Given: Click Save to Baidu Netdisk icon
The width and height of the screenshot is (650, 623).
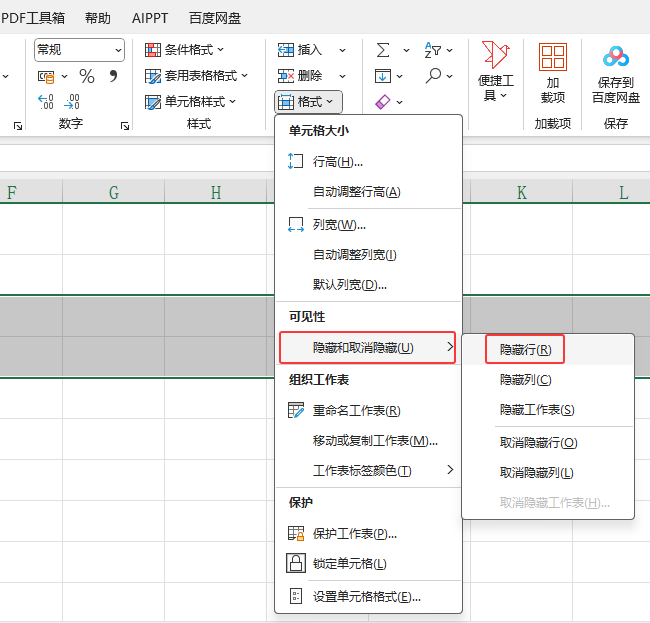Looking at the screenshot, I should tap(616, 57).
